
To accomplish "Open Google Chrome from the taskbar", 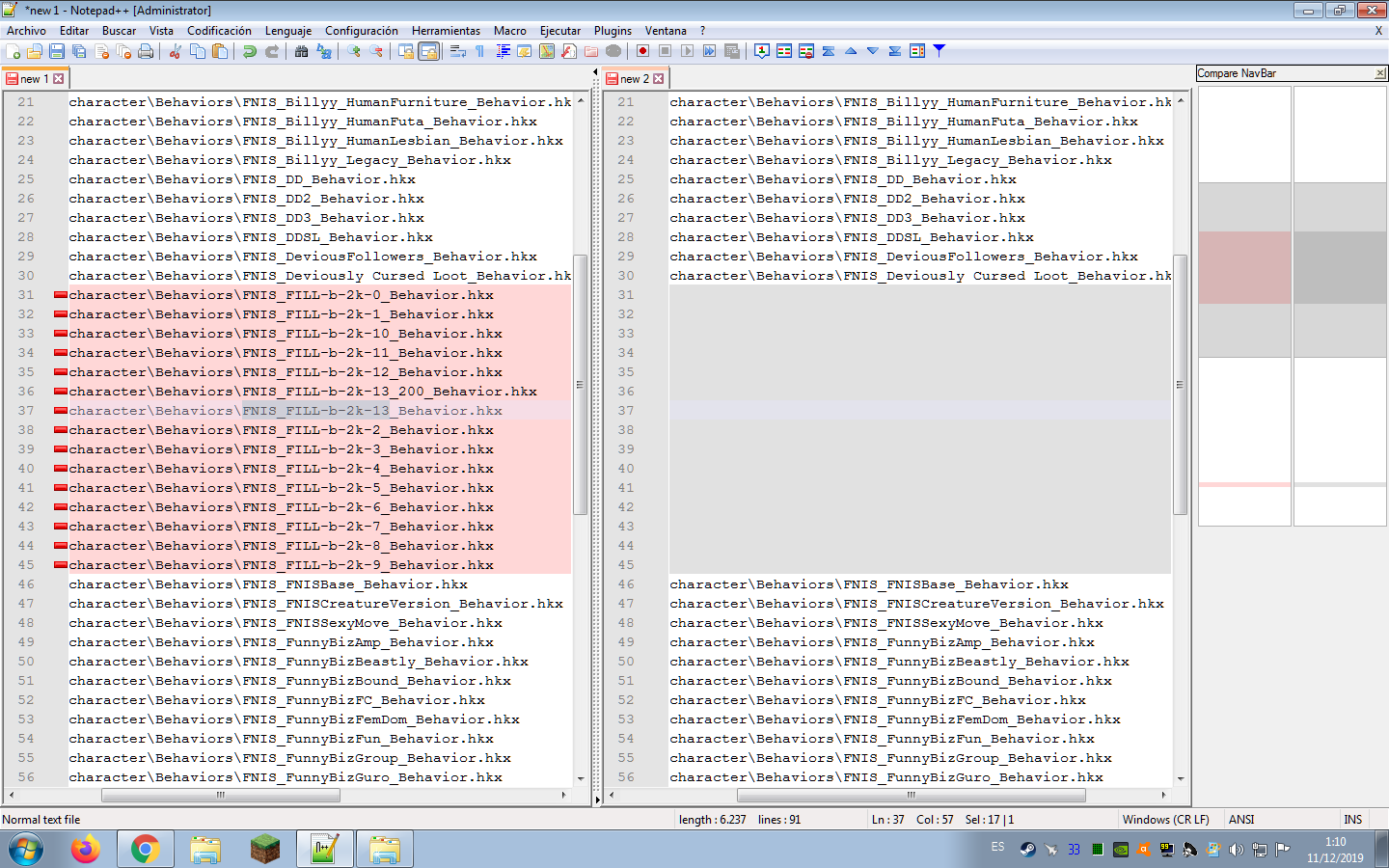I will point(146,850).
